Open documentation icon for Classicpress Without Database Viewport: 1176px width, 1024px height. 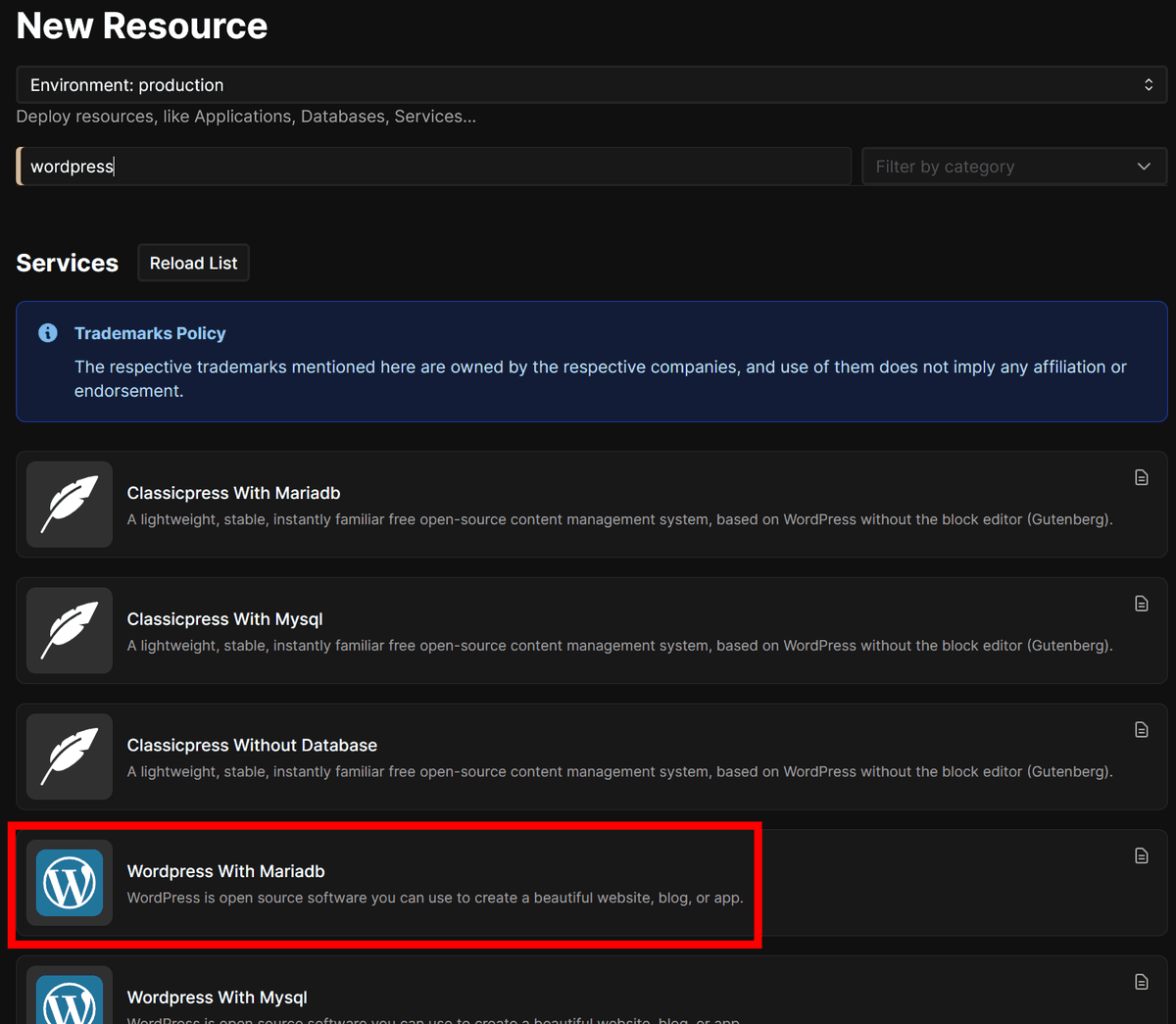1142,730
